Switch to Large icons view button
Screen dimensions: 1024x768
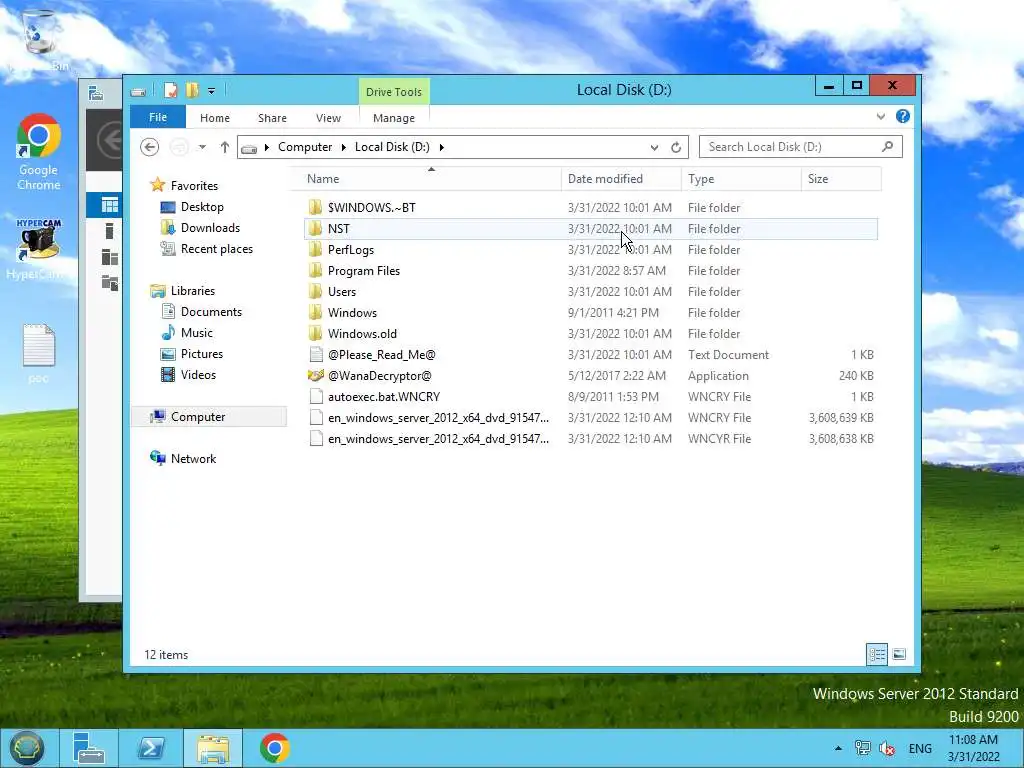point(899,654)
